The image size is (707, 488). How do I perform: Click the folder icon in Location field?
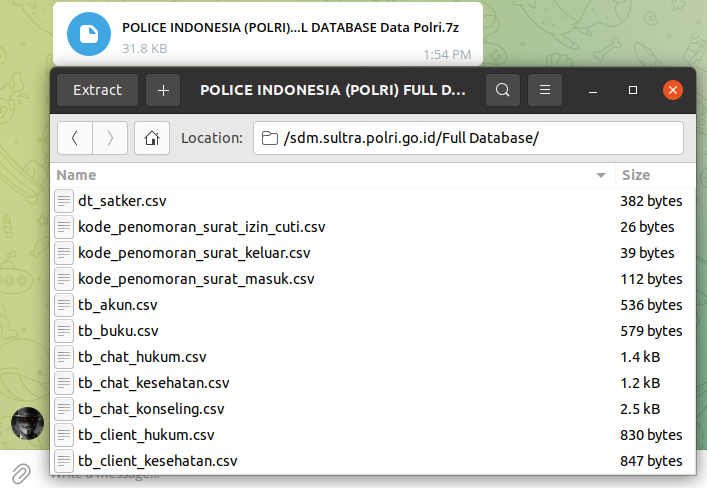[x=270, y=138]
